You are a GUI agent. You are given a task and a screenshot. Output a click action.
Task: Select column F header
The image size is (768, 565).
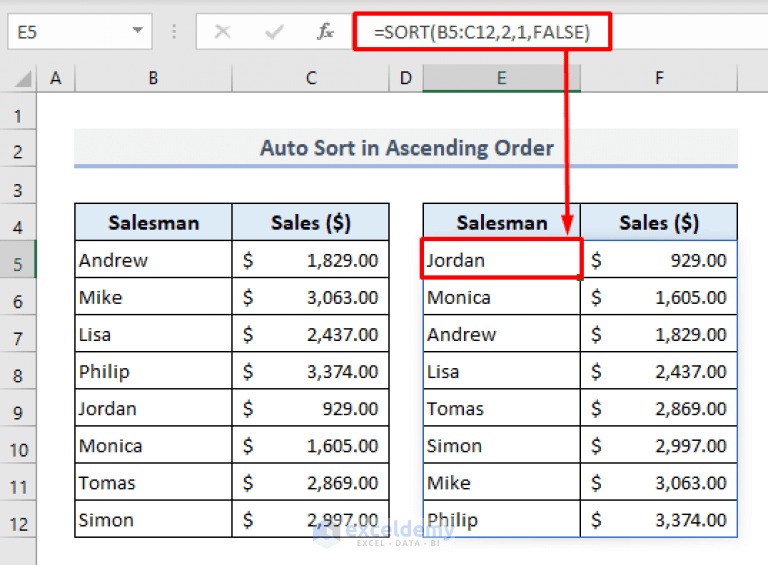click(x=659, y=78)
